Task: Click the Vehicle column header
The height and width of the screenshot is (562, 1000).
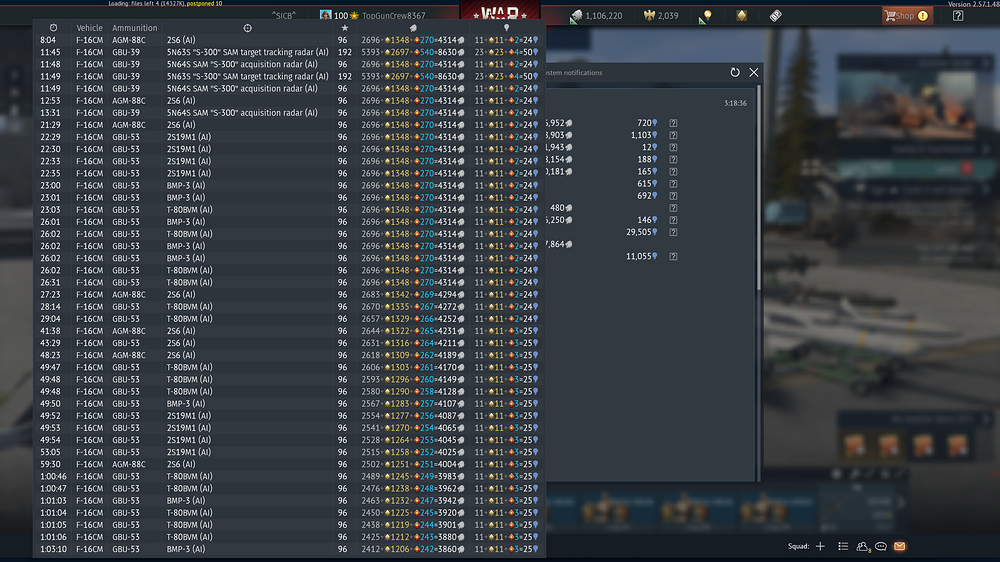Action: point(89,28)
